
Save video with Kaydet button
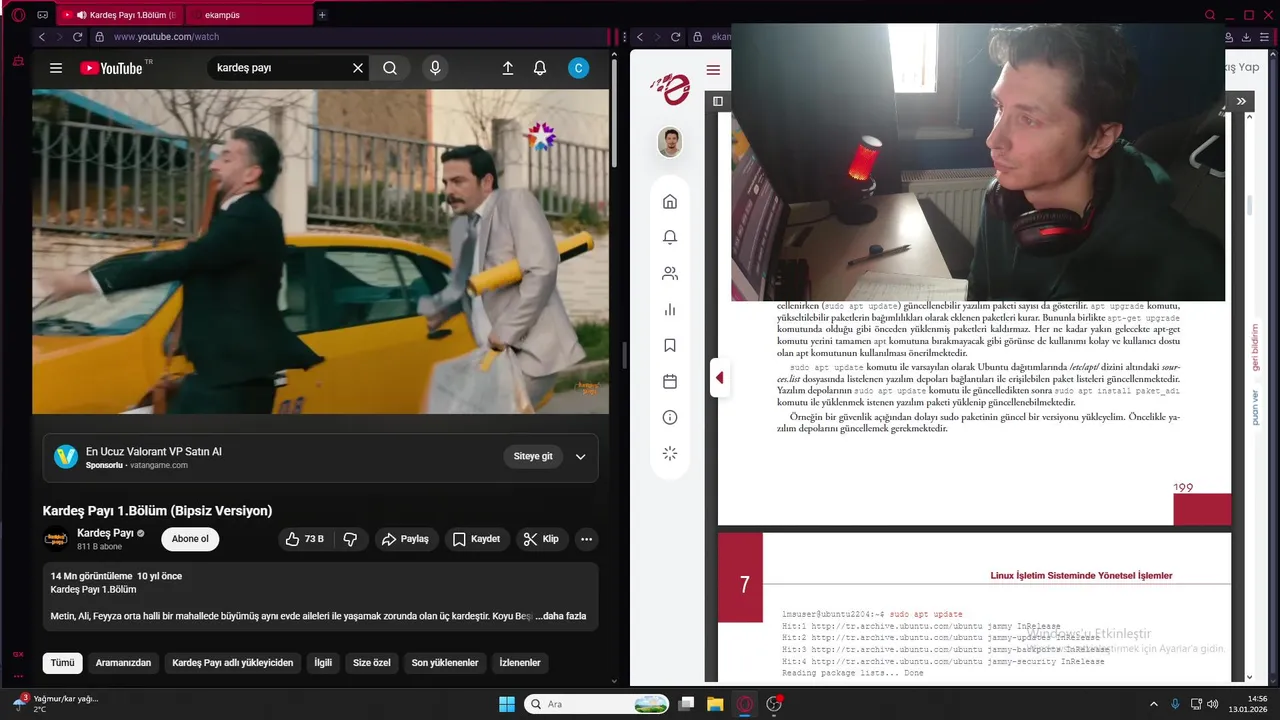tap(477, 539)
